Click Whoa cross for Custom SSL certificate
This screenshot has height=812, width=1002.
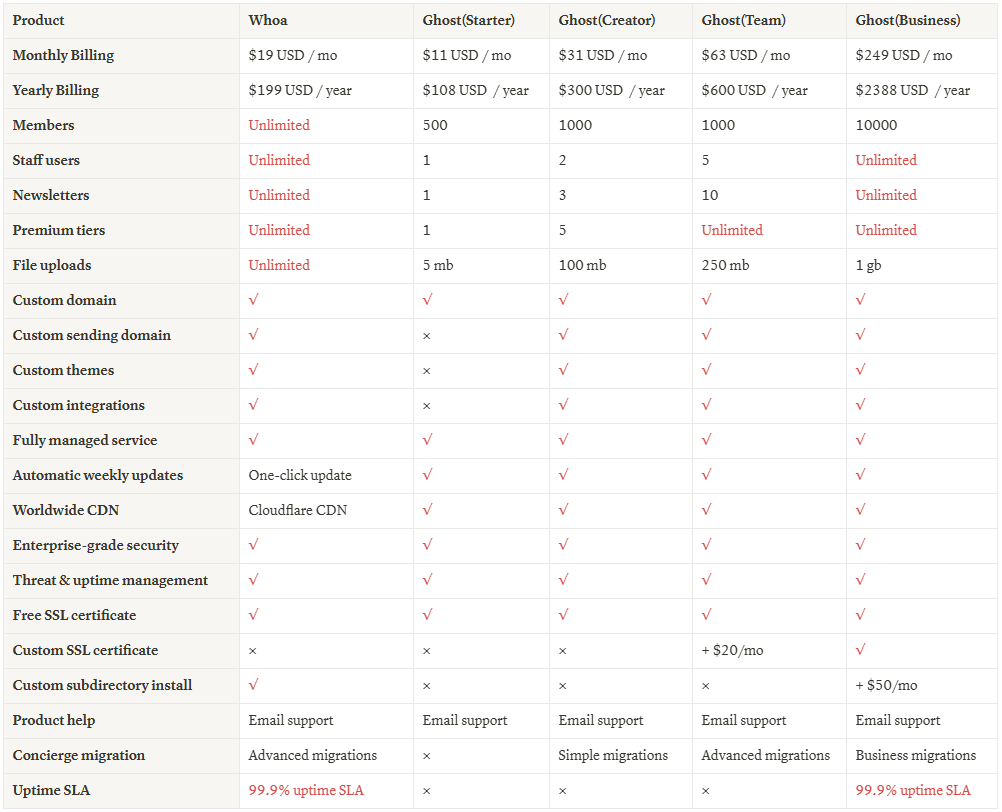coord(253,651)
